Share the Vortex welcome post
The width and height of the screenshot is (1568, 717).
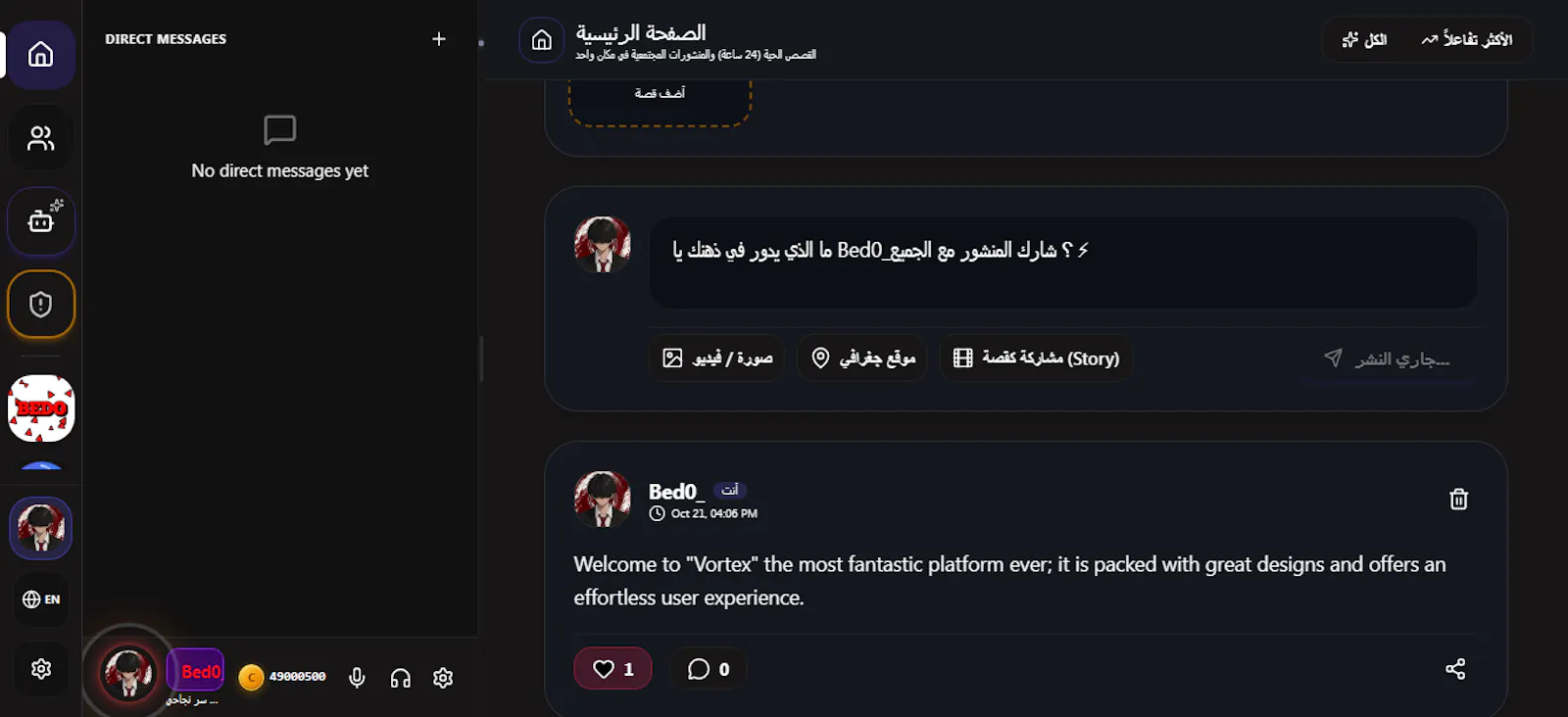point(1455,669)
